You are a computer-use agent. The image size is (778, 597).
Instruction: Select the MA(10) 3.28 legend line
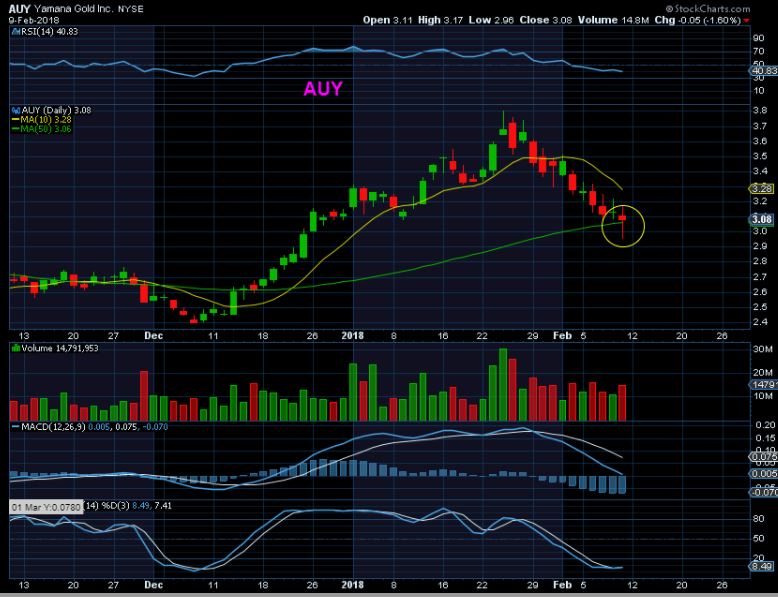point(42,120)
